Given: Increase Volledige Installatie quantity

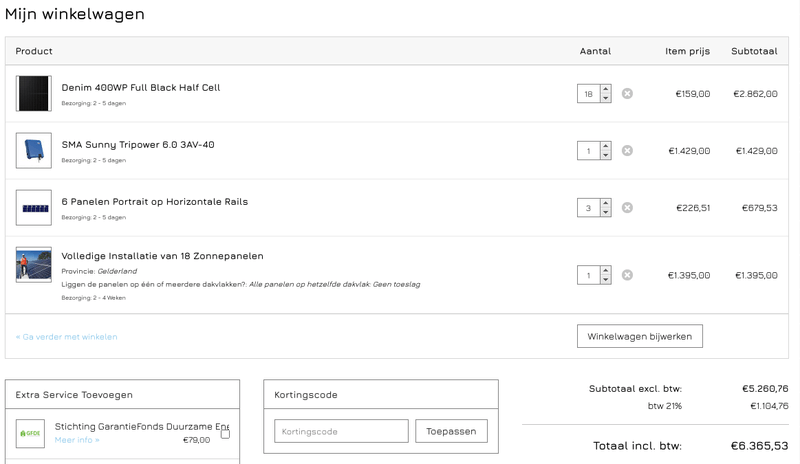Looking at the screenshot, I should pos(606,271).
